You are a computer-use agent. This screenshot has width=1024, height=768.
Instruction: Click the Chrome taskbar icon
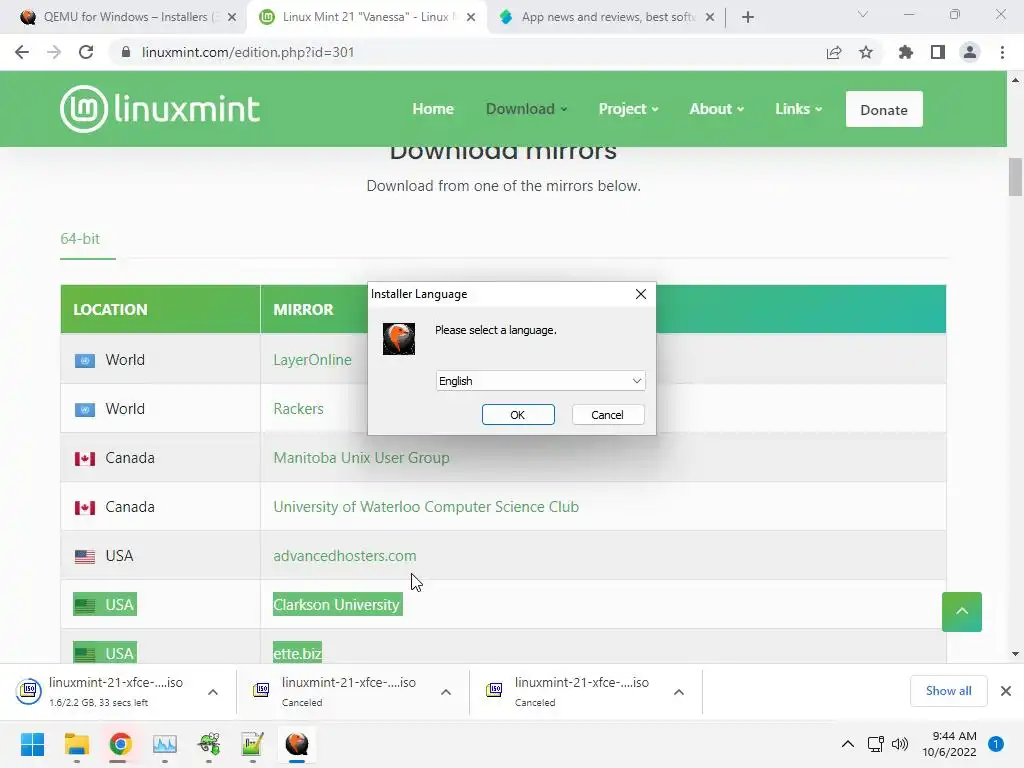[120, 744]
